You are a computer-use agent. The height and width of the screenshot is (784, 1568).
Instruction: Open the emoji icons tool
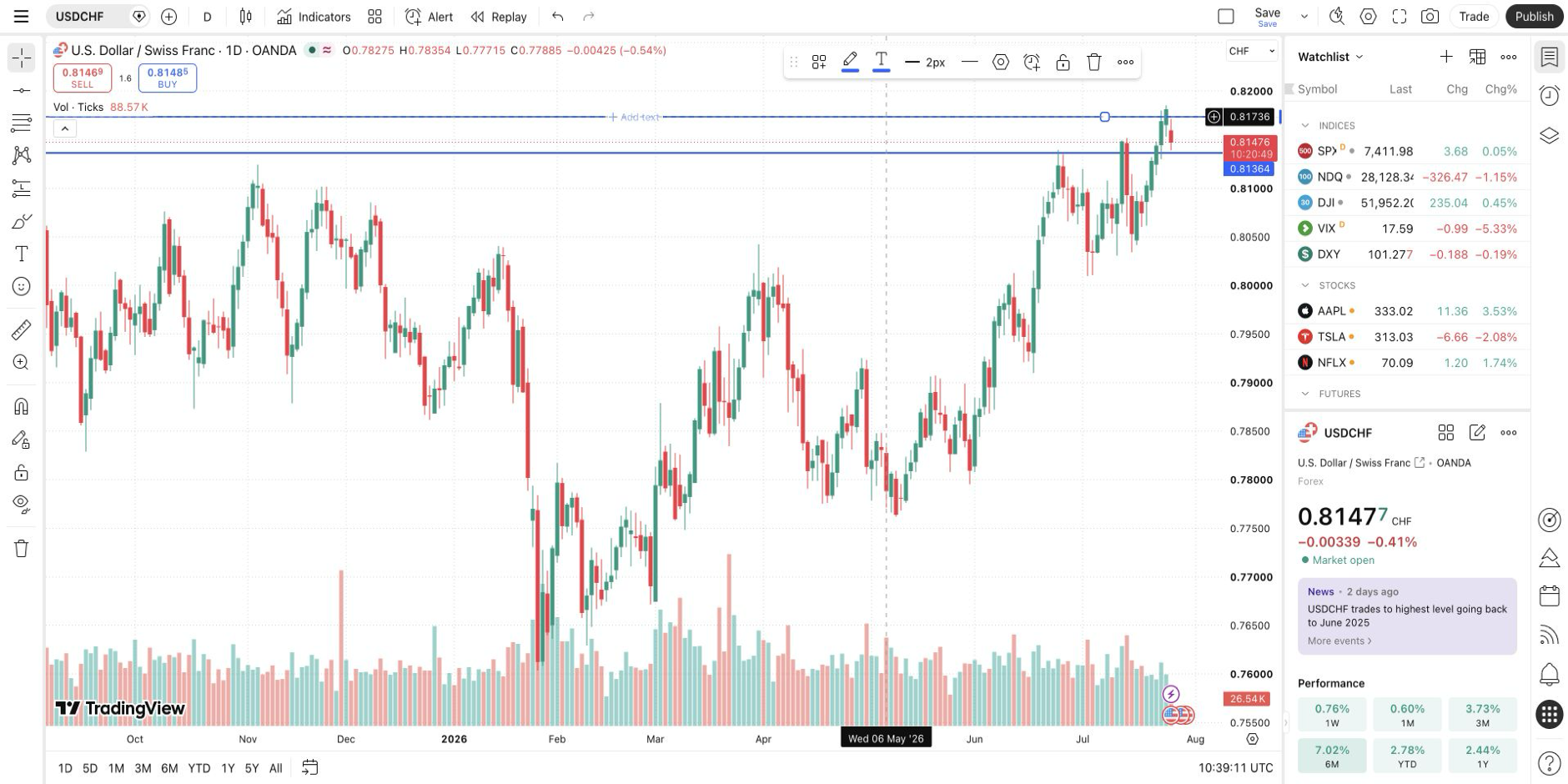tap(22, 287)
